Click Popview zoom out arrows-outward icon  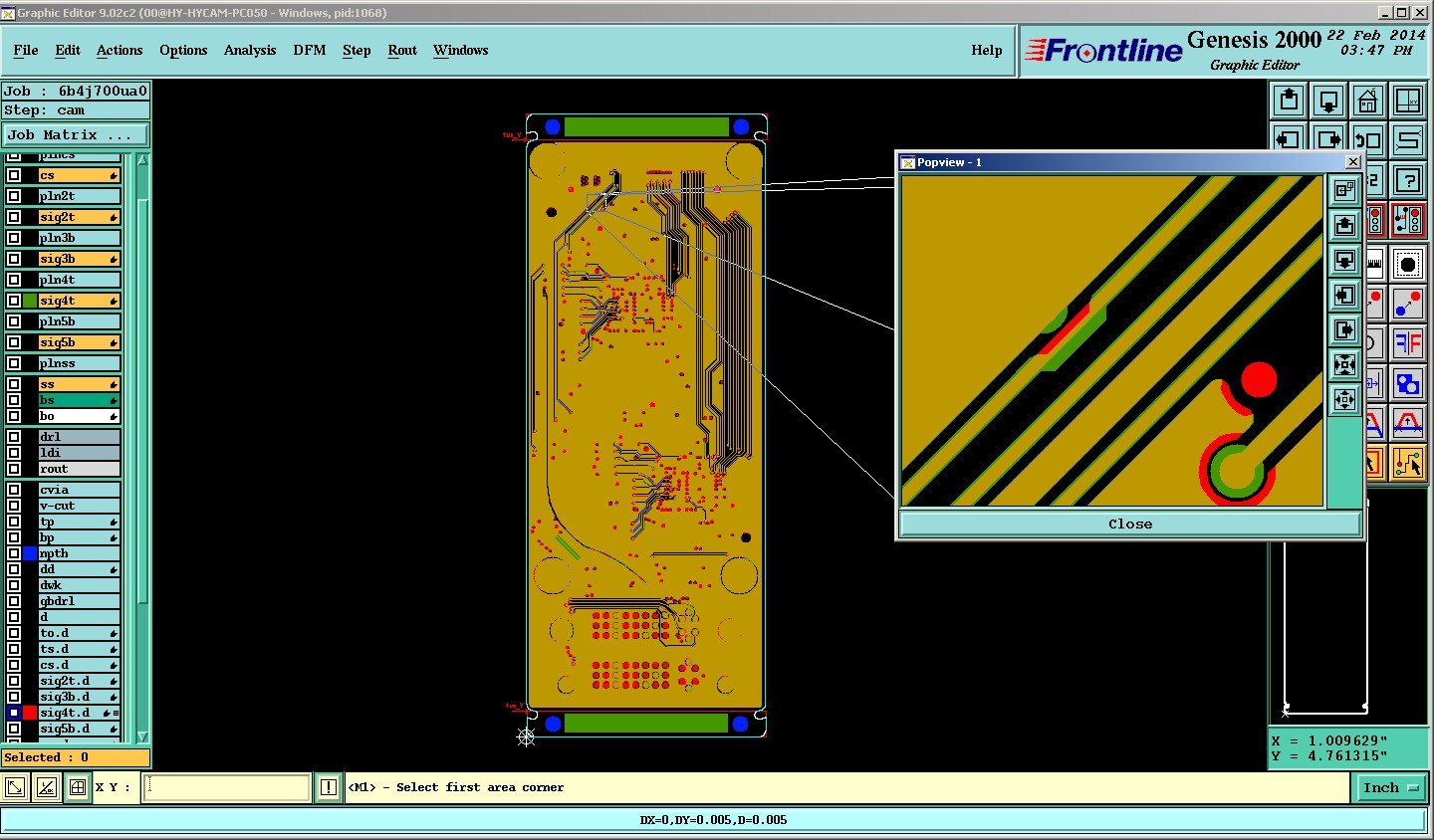pos(1344,400)
